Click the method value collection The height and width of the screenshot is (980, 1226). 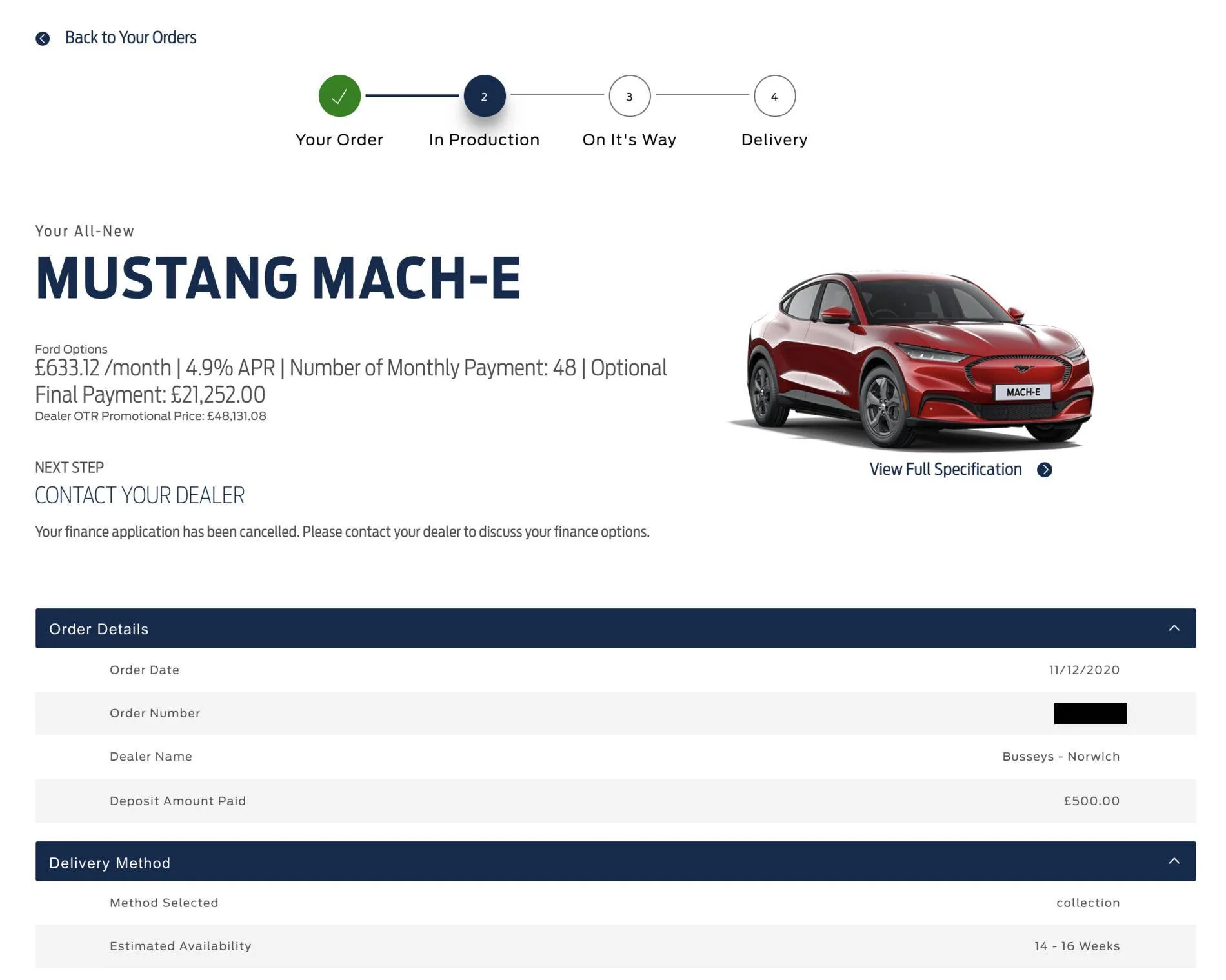(1088, 903)
